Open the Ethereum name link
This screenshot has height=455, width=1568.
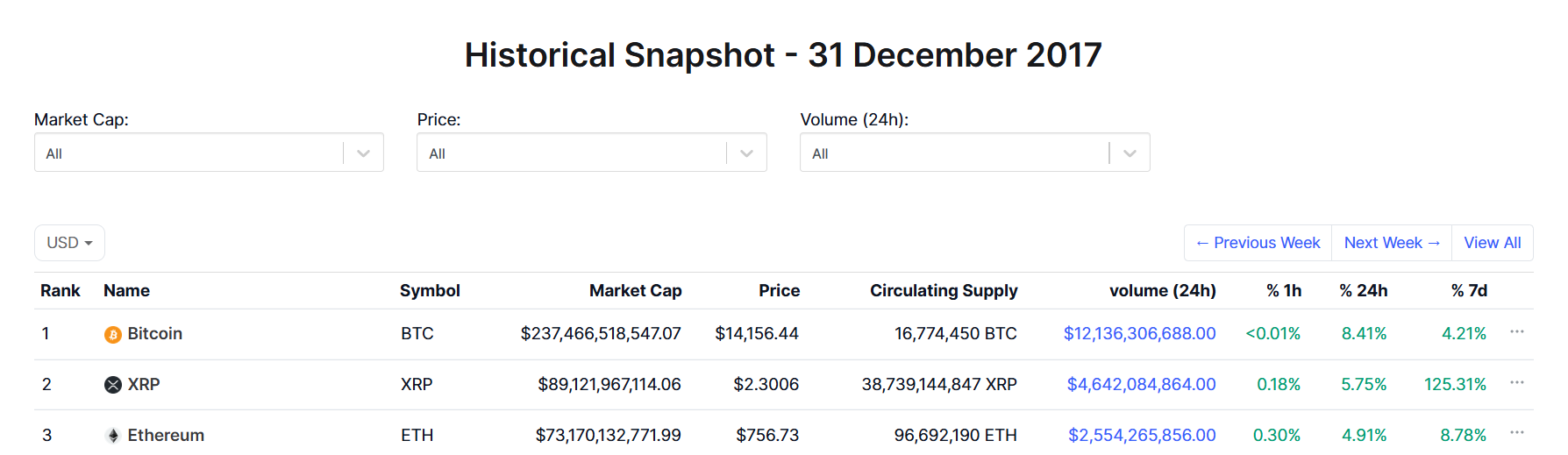point(166,436)
